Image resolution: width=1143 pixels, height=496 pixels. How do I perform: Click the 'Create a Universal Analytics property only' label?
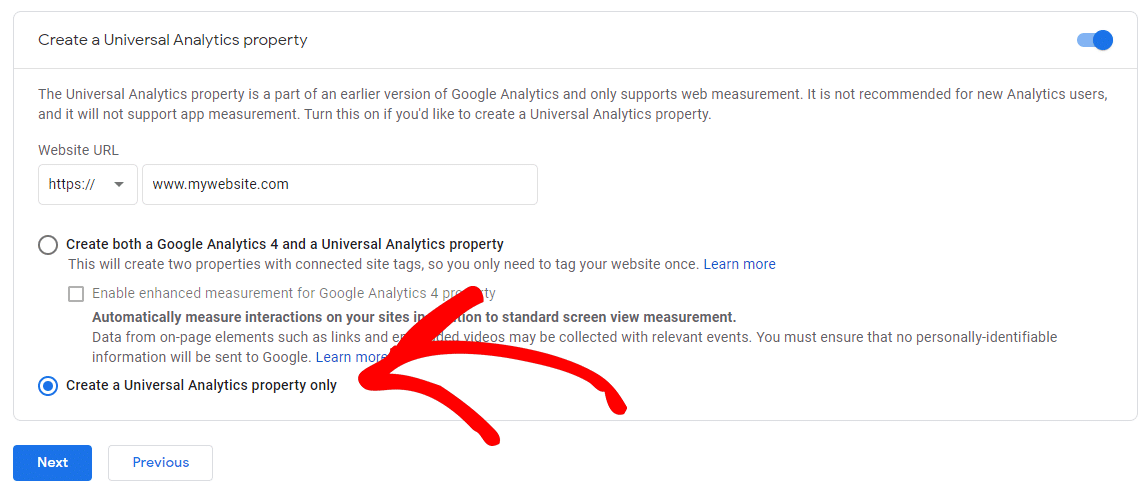pos(202,385)
